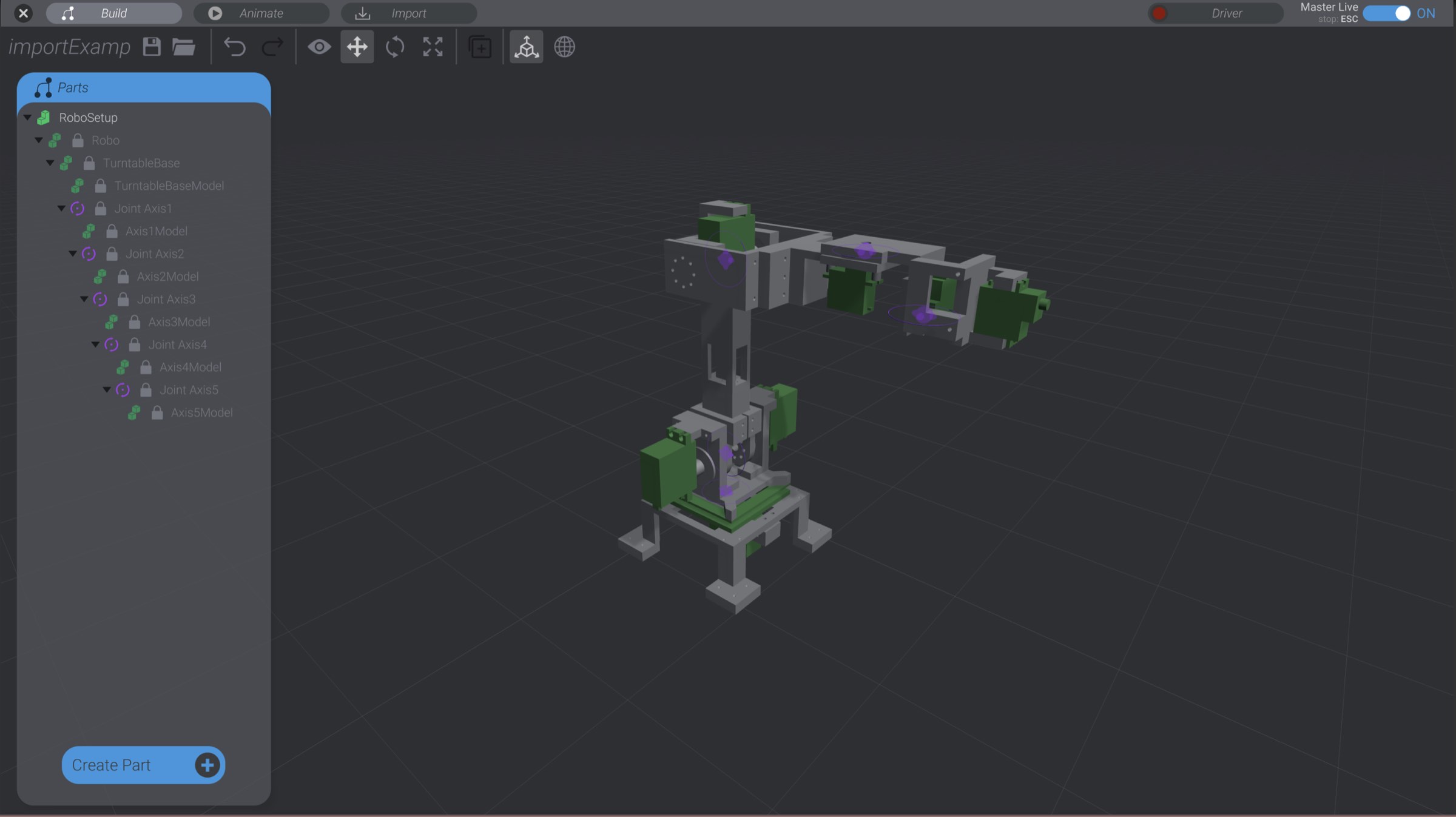Click the Driver record button
This screenshot has width=1456, height=817.
click(x=1159, y=13)
